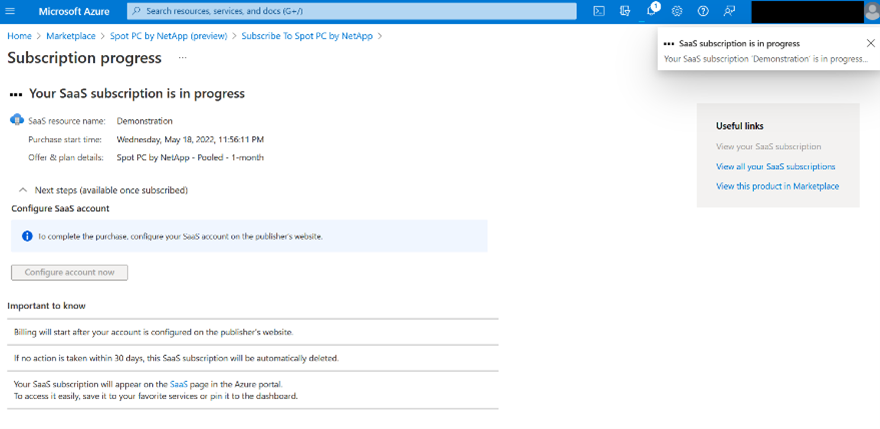This screenshot has height=429, width=880.
Task: Open portal settings gear
Action: [x=677, y=11]
